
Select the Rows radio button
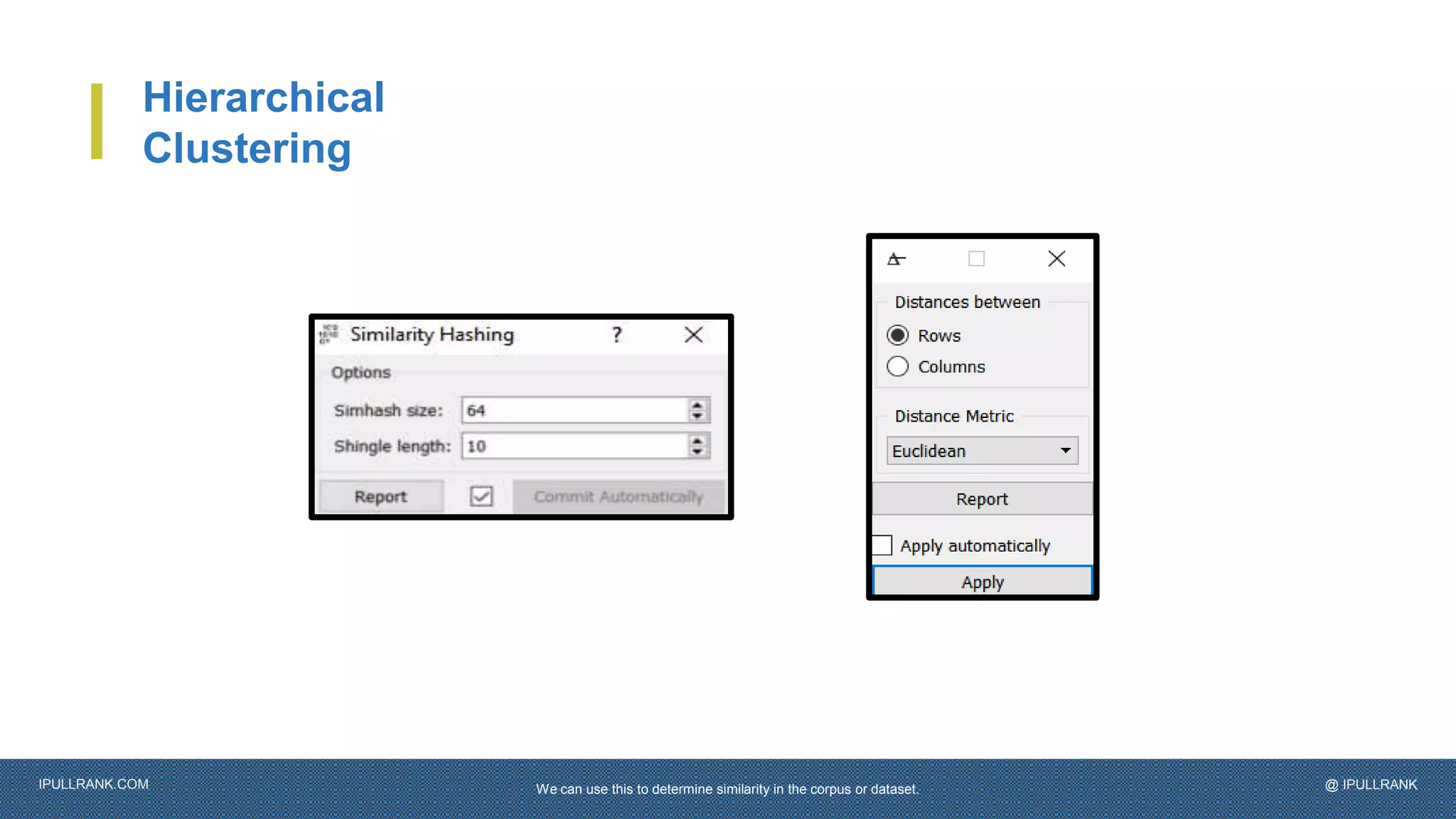point(898,335)
